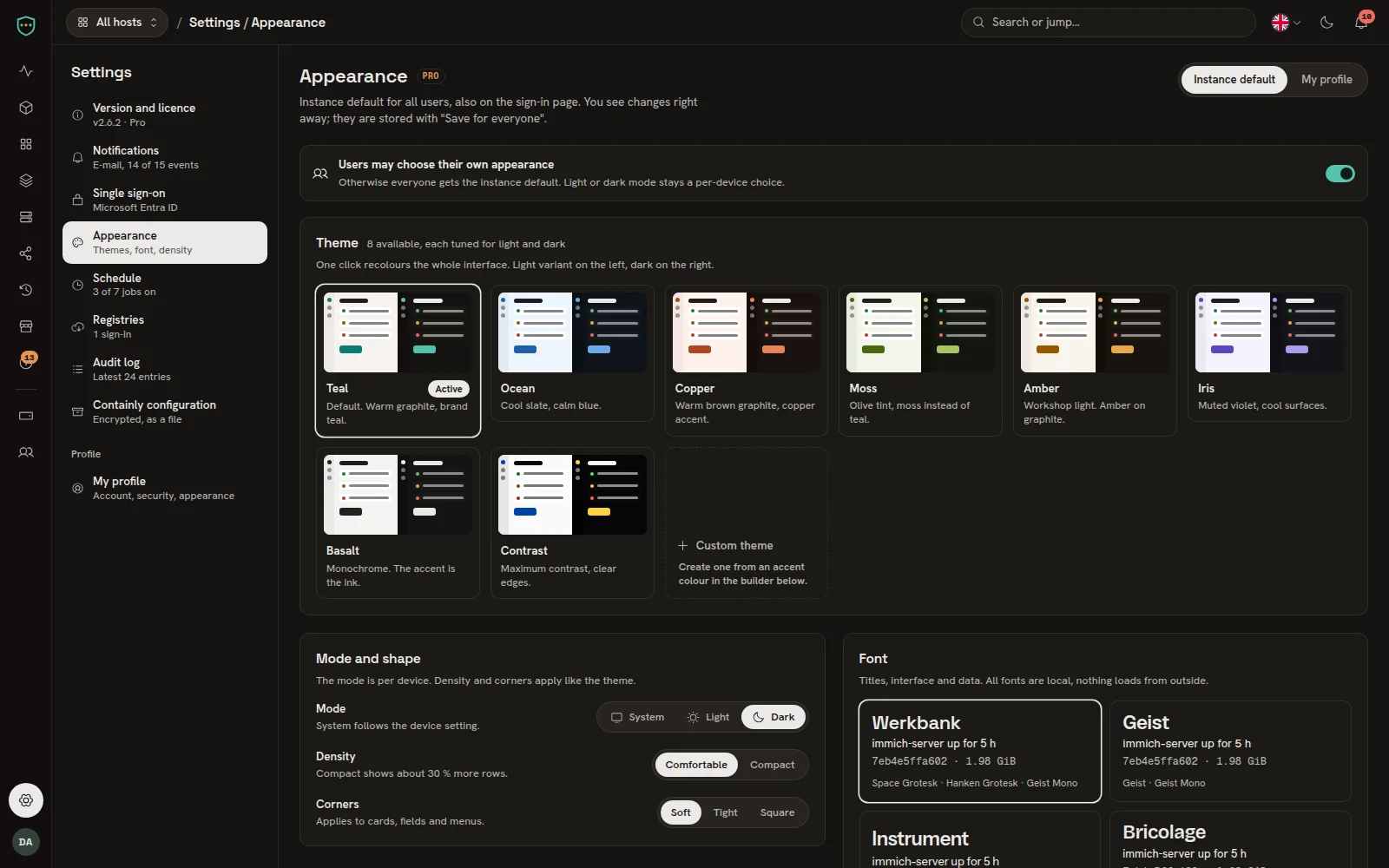Click the Version and licence info icon
This screenshot has height=868, width=1389.
(77, 115)
